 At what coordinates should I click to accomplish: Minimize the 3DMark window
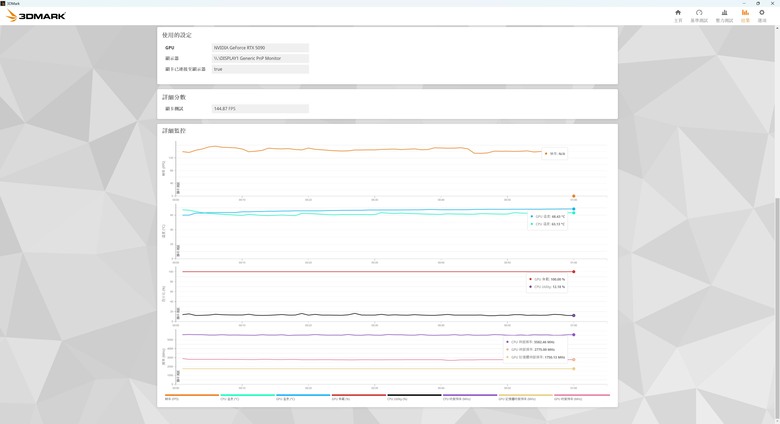pos(744,3)
